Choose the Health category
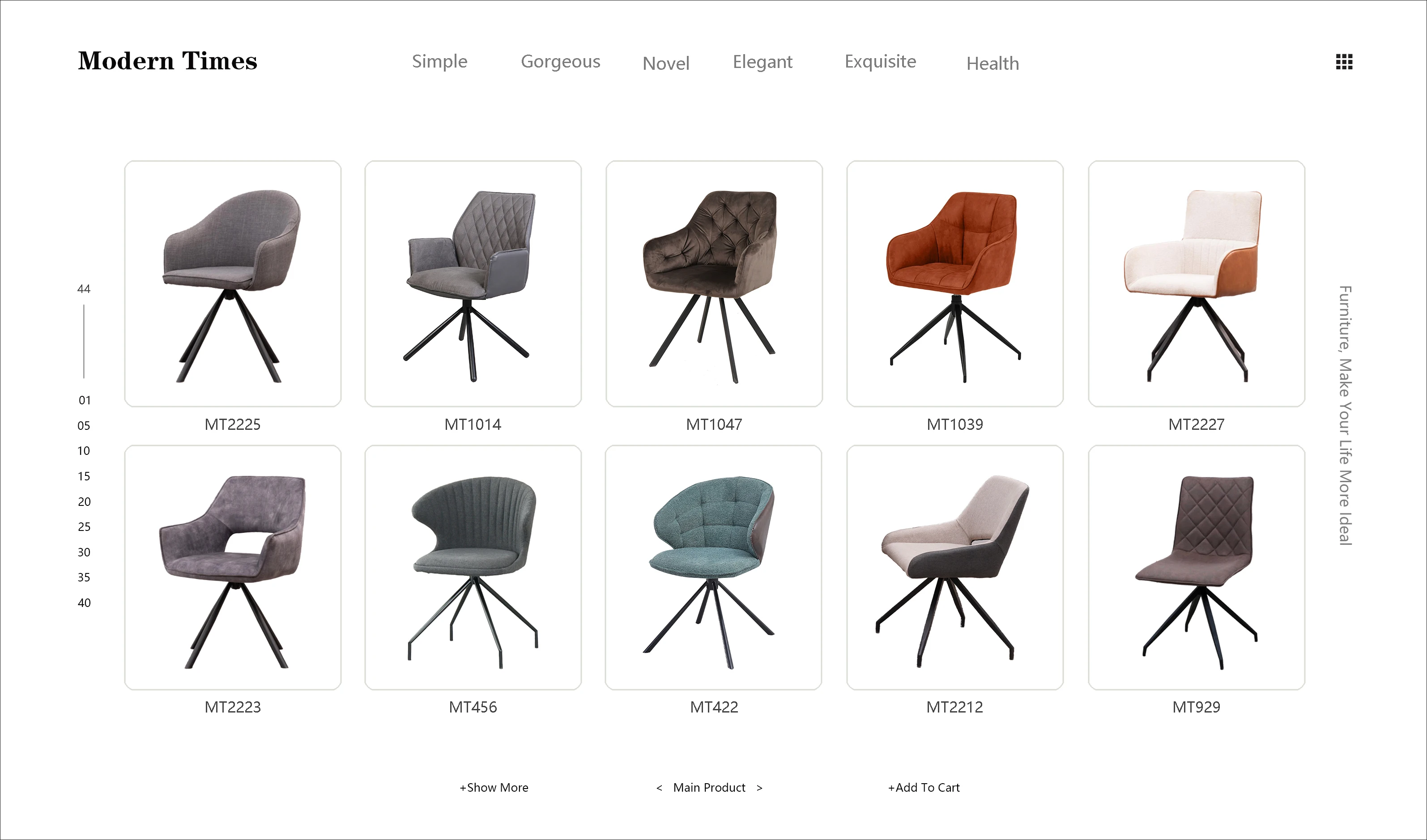The height and width of the screenshot is (840, 1427). (992, 64)
